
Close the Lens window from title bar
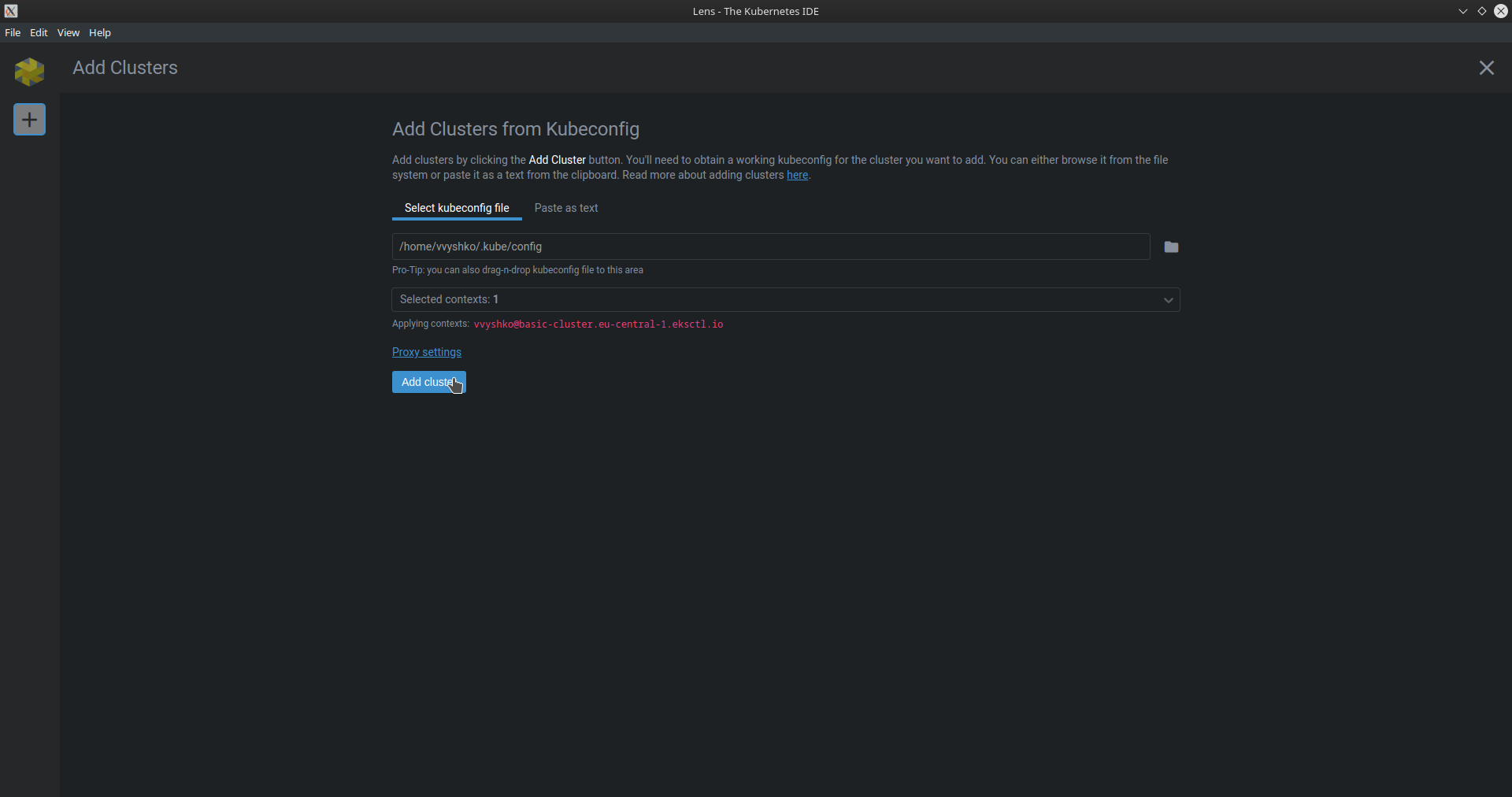pos(1501,11)
